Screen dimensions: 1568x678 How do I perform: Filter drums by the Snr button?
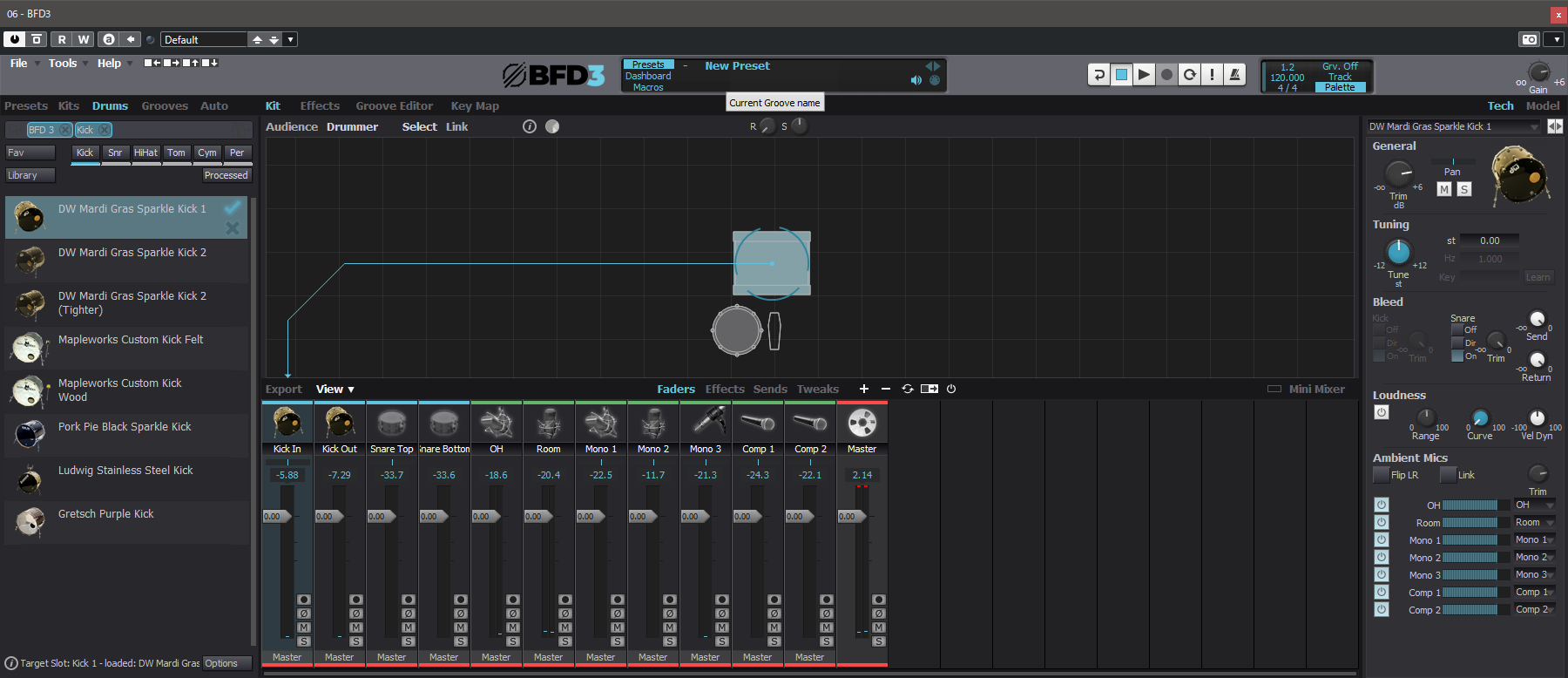pos(115,153)
